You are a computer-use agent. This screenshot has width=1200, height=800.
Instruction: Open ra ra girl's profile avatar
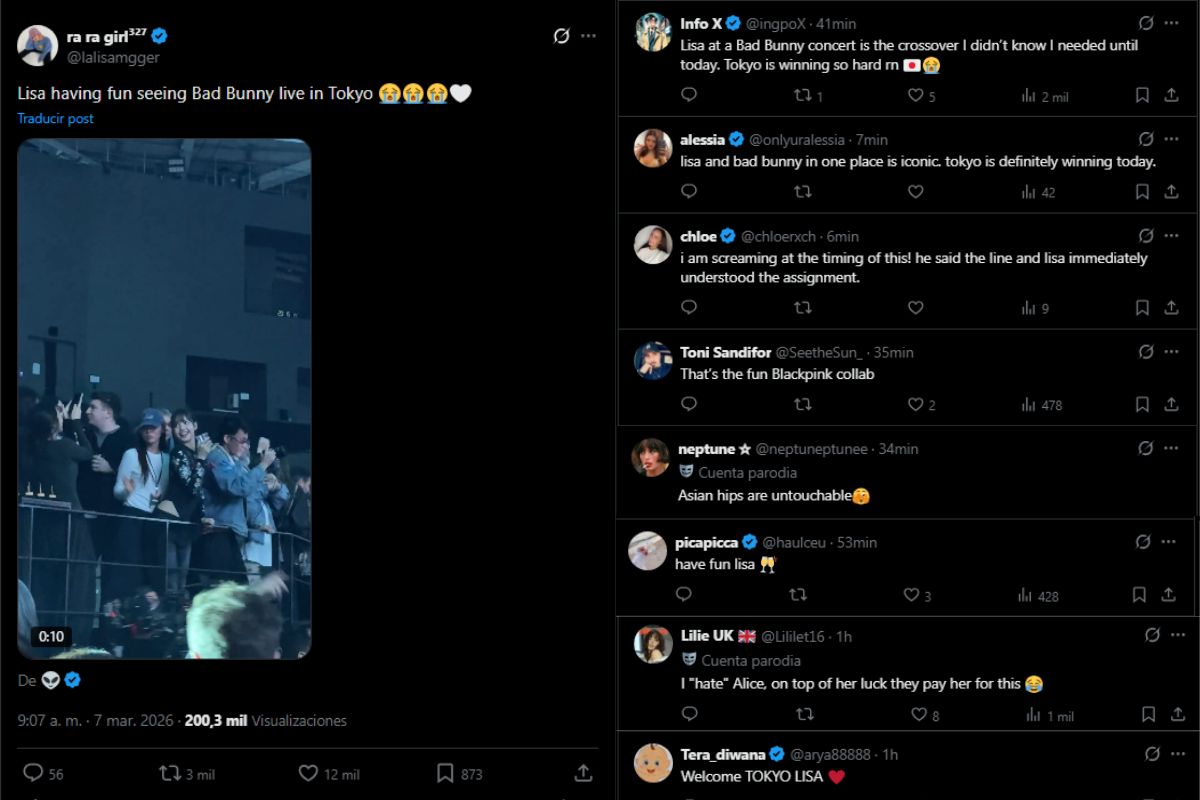click(37, 42)
